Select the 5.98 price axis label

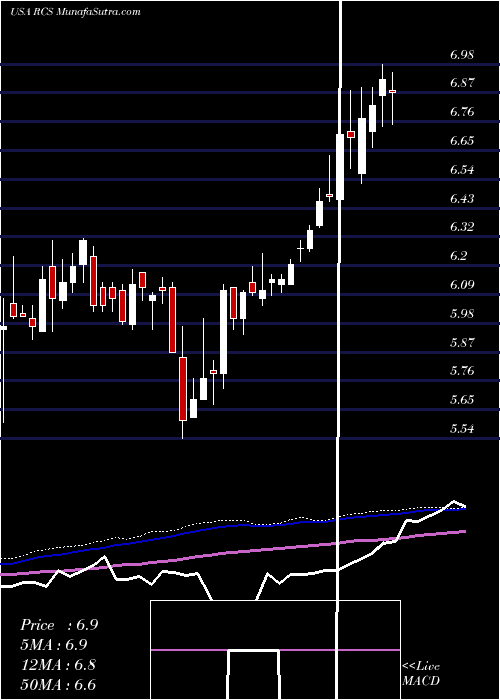point(462,313)
